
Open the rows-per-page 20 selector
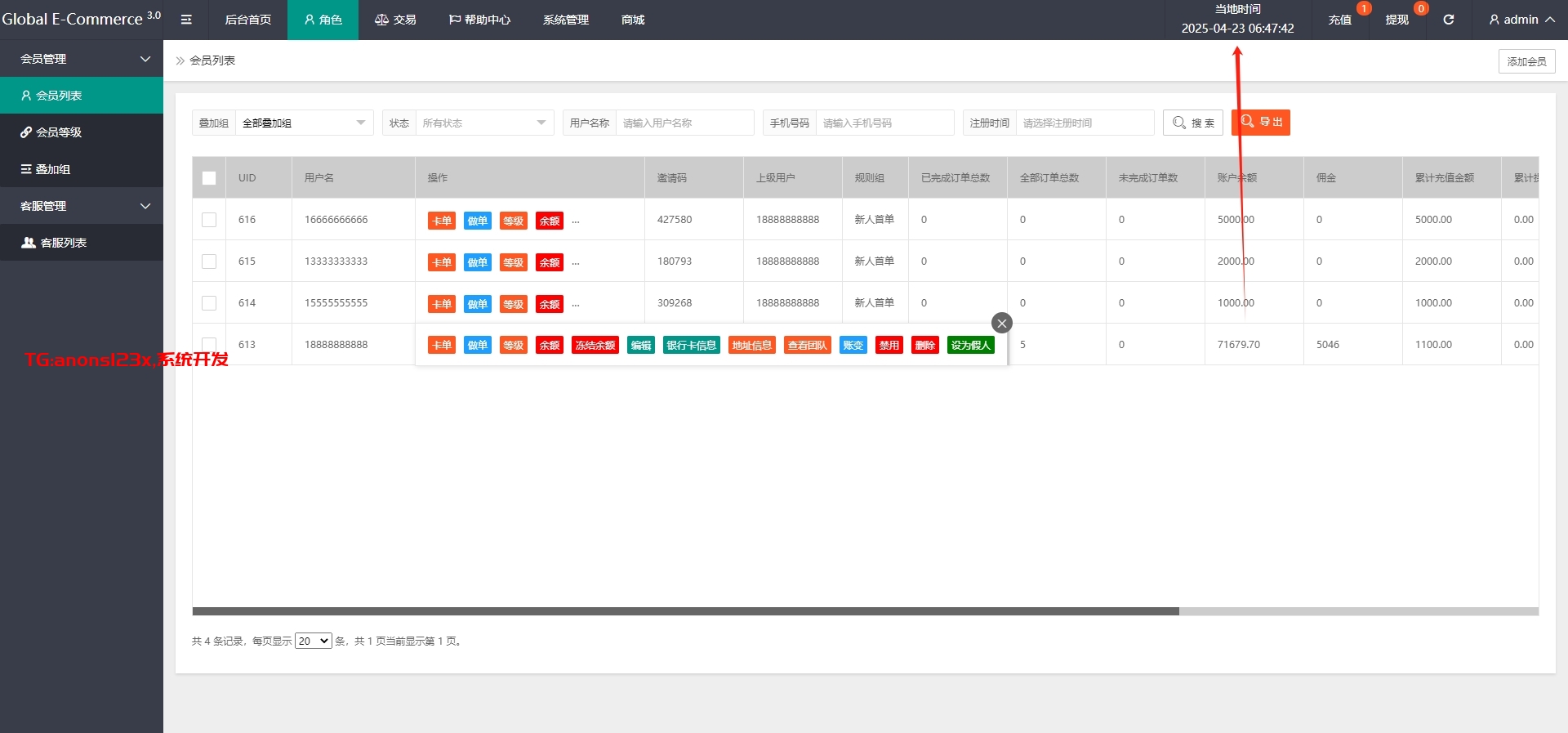pos(313,641)
